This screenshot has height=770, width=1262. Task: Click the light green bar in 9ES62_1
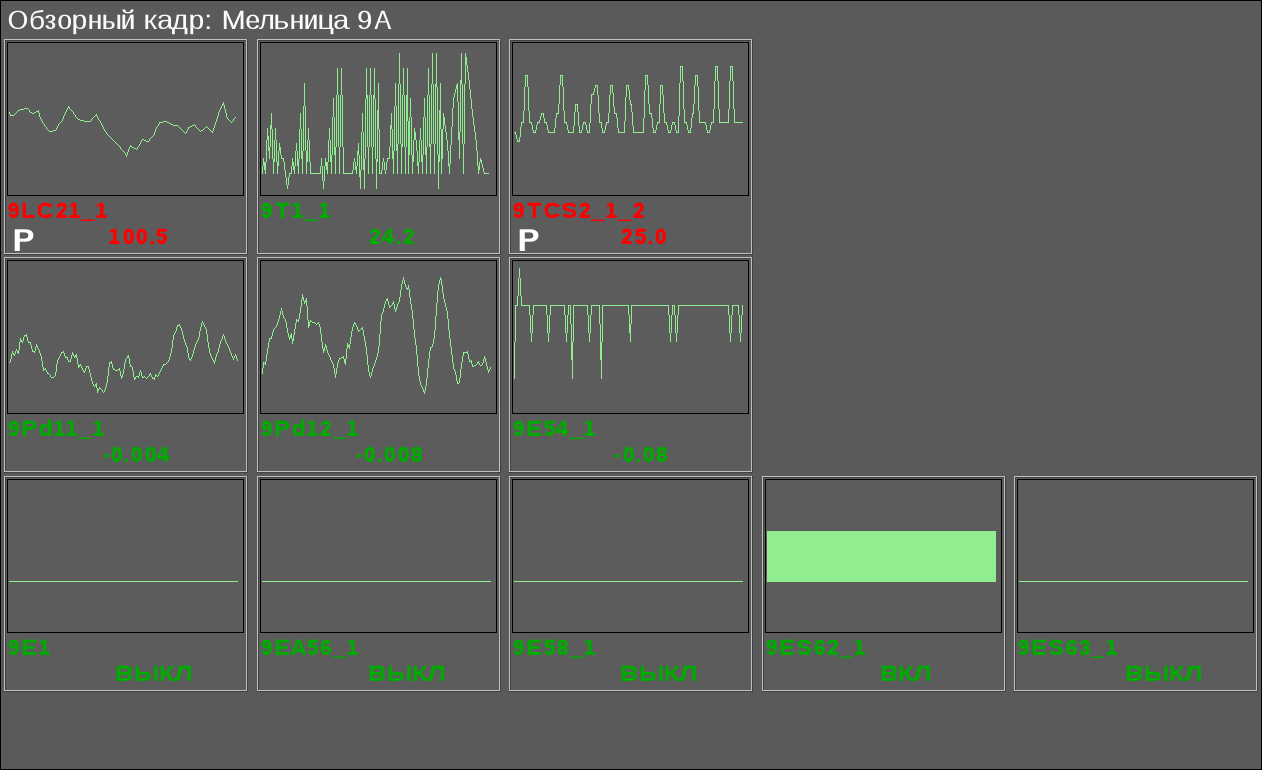tap(881, 556)
